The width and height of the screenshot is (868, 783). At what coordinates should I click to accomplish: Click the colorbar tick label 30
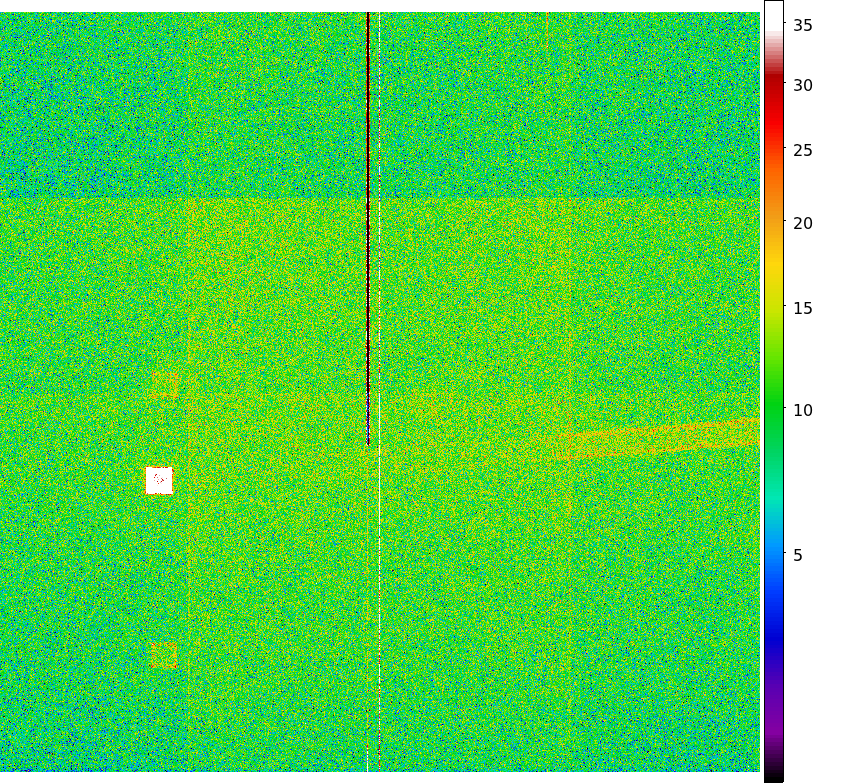[803, 86]
